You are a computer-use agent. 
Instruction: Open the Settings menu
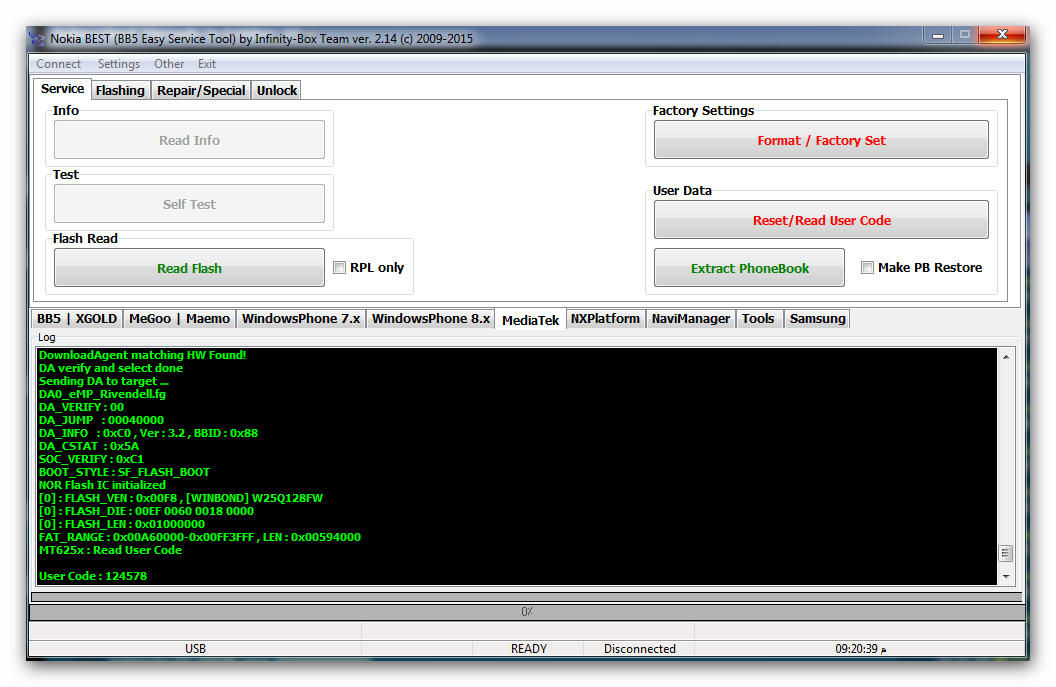(x=119, y=64)
